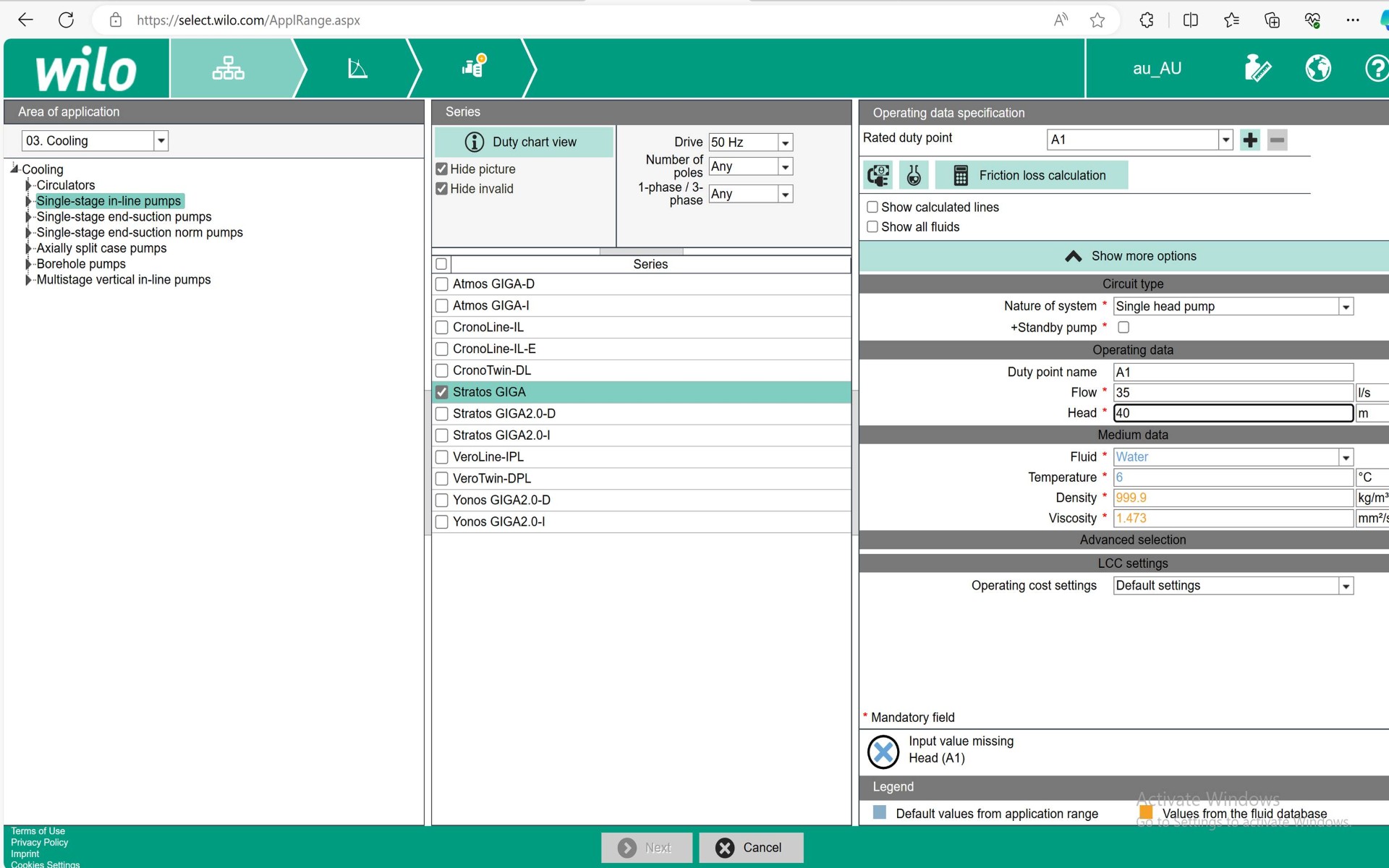1389x868 pixels.
Task: Click the pump configuration step icon
Action: click(x=474, y=67)
